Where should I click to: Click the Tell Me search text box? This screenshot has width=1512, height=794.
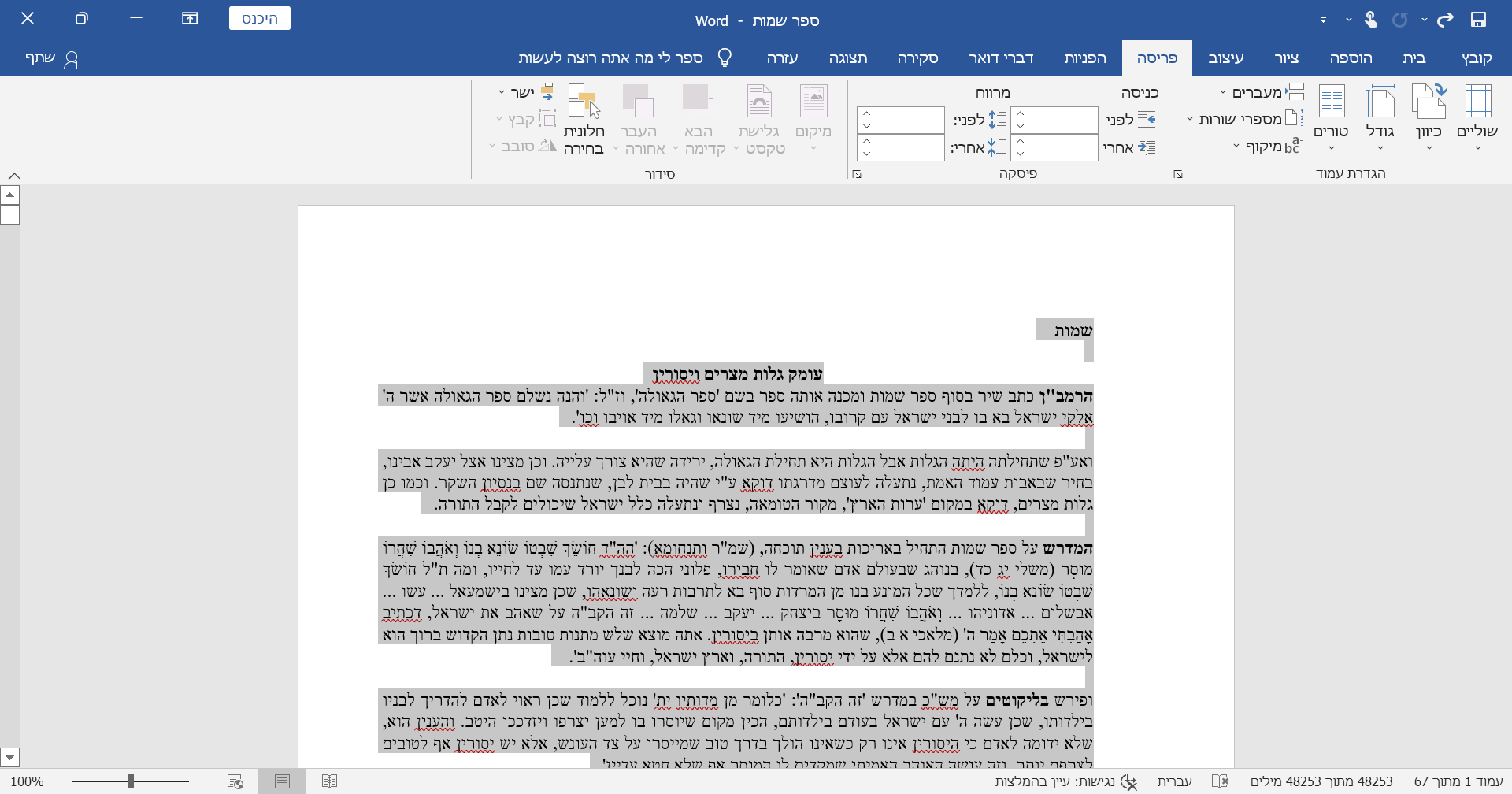(611, 58)
